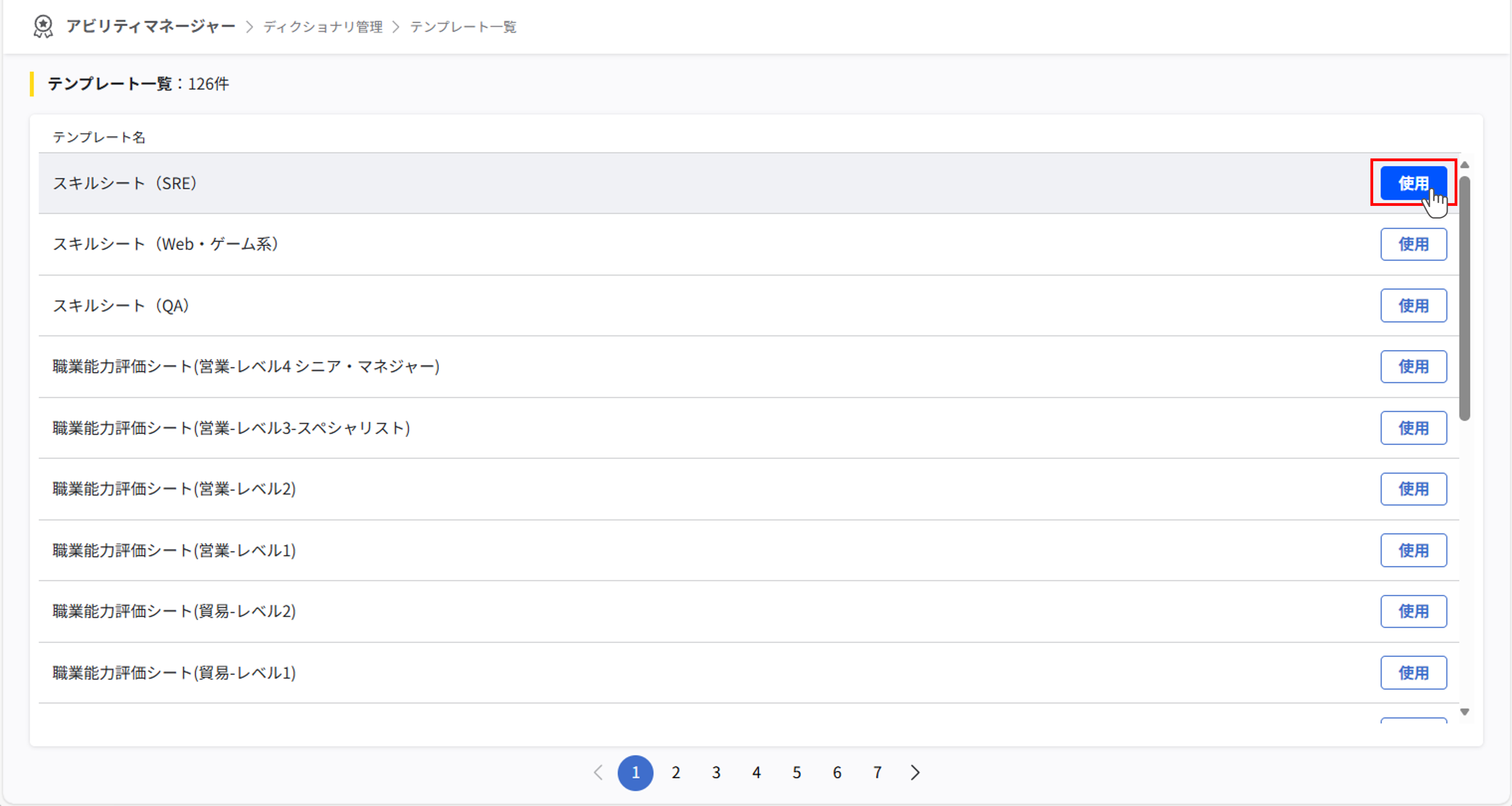
Task: Use 営業-レベル4 シニア・マネジャー template
Action: point(1413,366)
